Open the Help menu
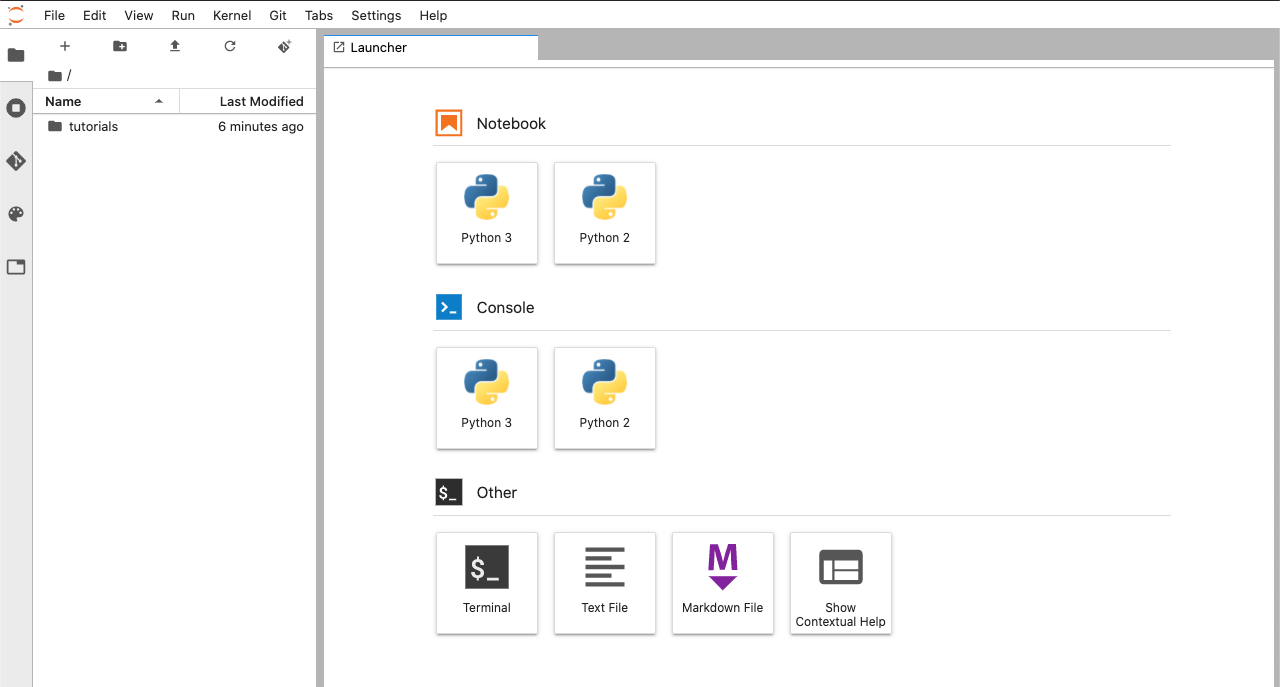 (x=433, y=15)
